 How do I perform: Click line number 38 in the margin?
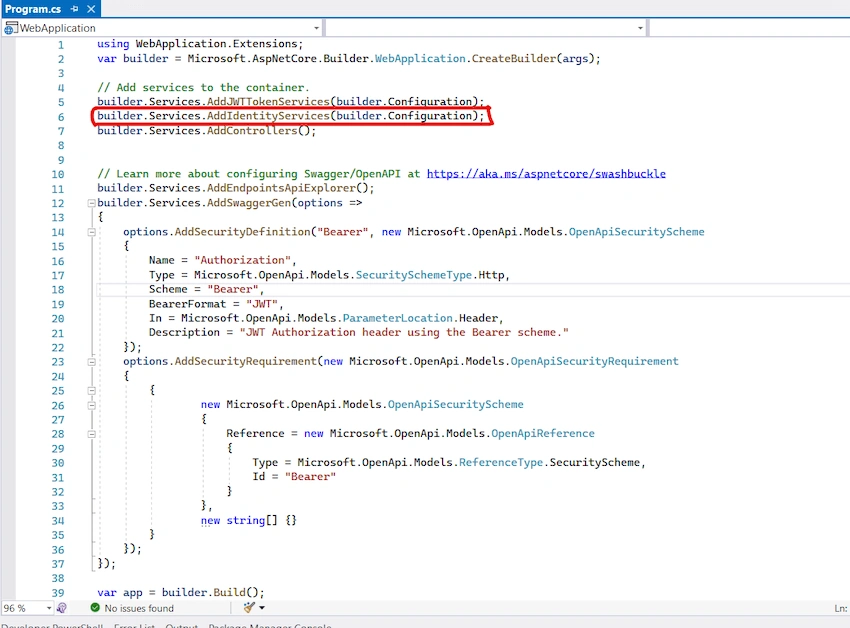(58, 578)
